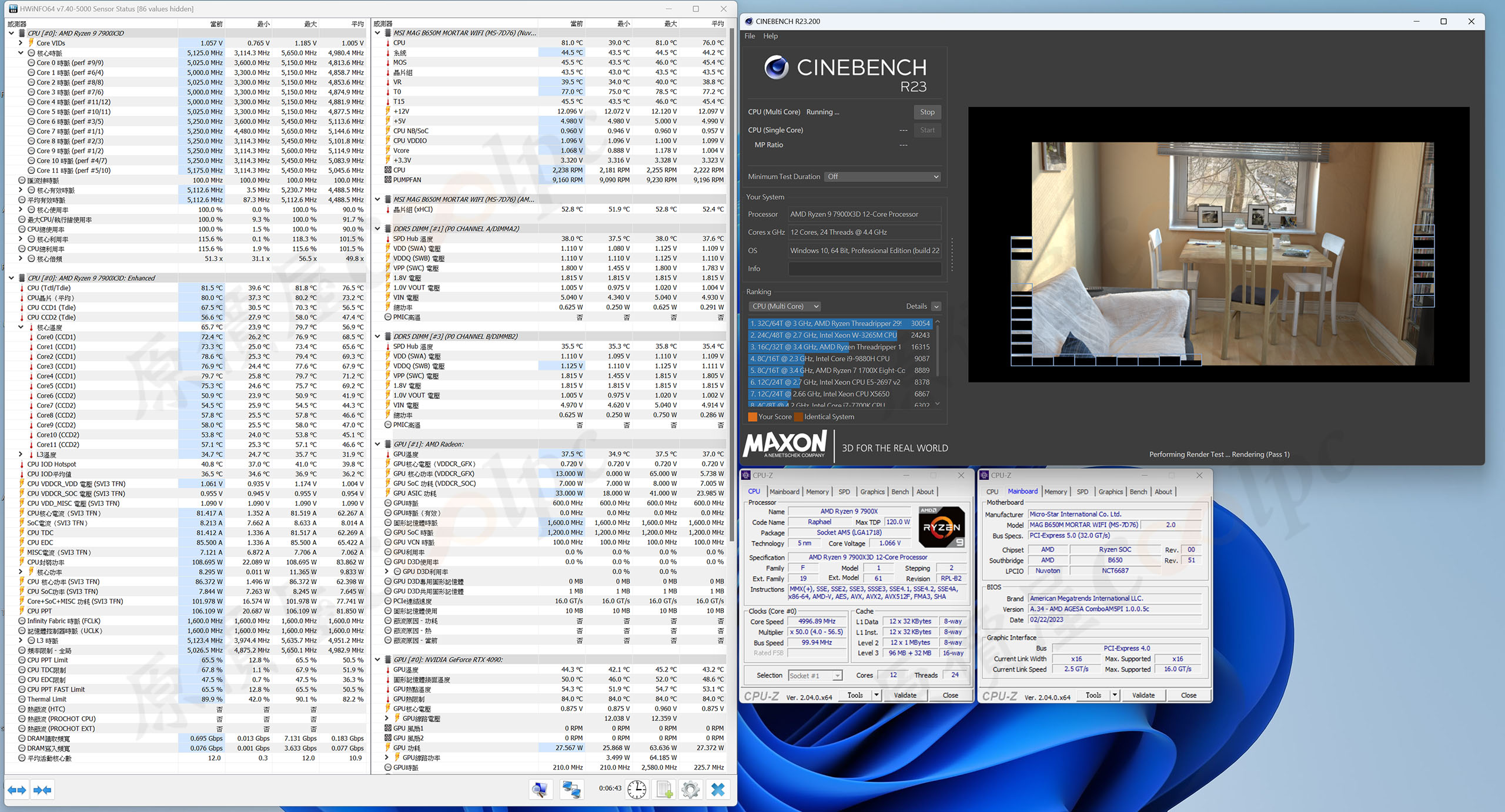This screenshot has width=1505, height=812.
Task: Open About tab in CPU-Z mainboard window
Action: tap(1163, 492)
